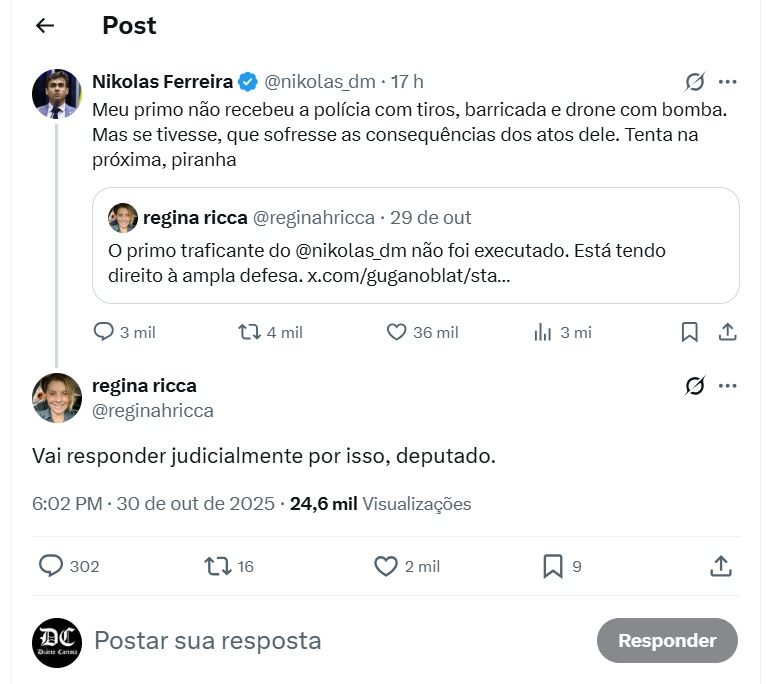This screenshot has width=766, height=684.
Task: Click Grok icon on regina ricca's reply
Action: [x=694, y=385]
